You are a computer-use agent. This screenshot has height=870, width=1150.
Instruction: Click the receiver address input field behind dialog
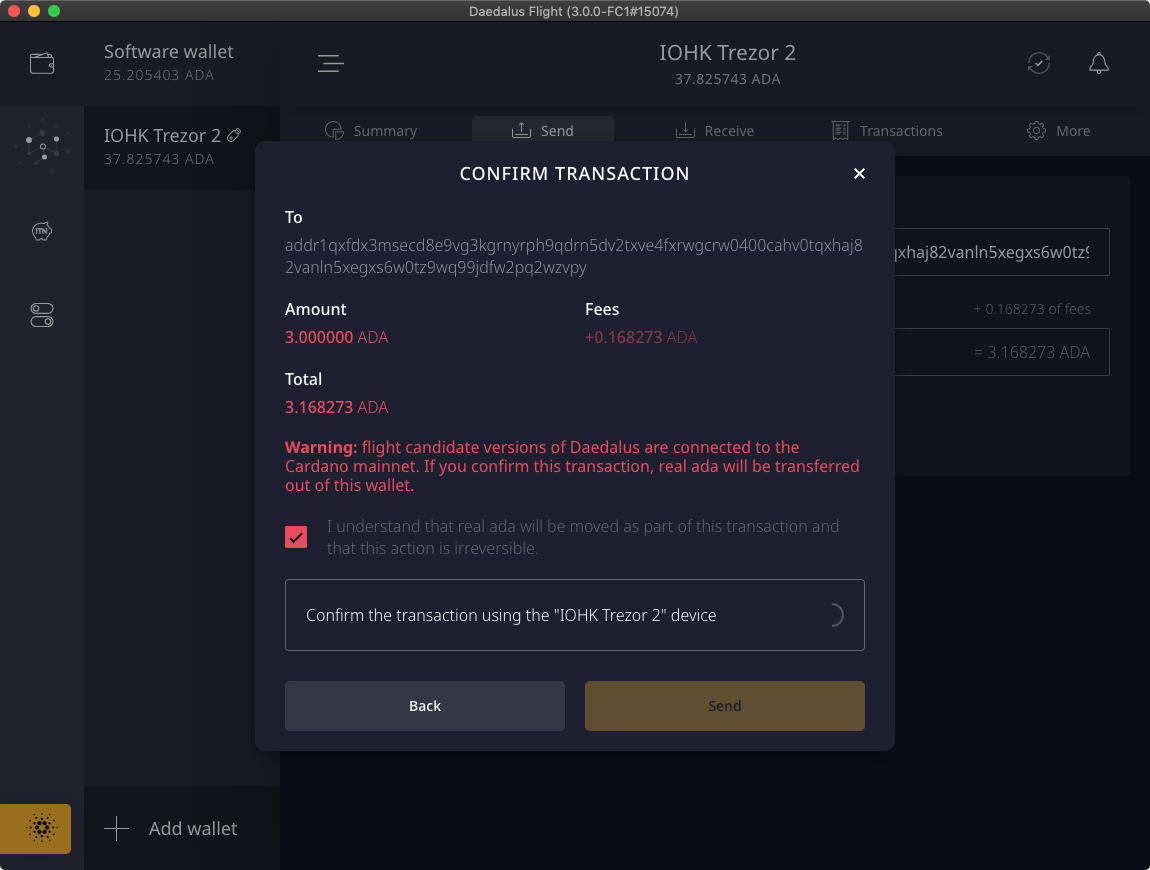[1001, 252]
